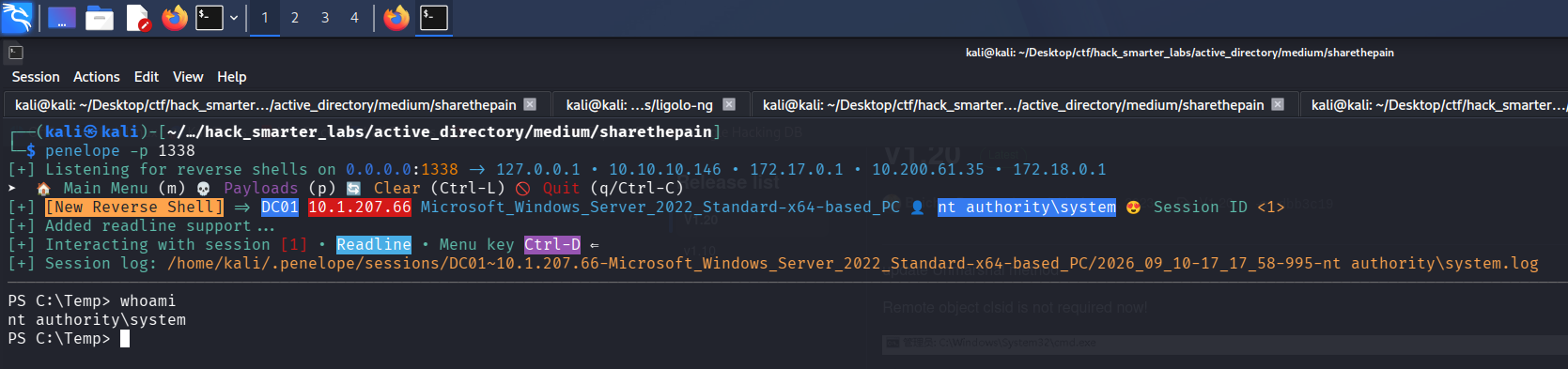Click the highlighted Readline label
Viewport: 1568px width, 369px height.
pos(374,244)
